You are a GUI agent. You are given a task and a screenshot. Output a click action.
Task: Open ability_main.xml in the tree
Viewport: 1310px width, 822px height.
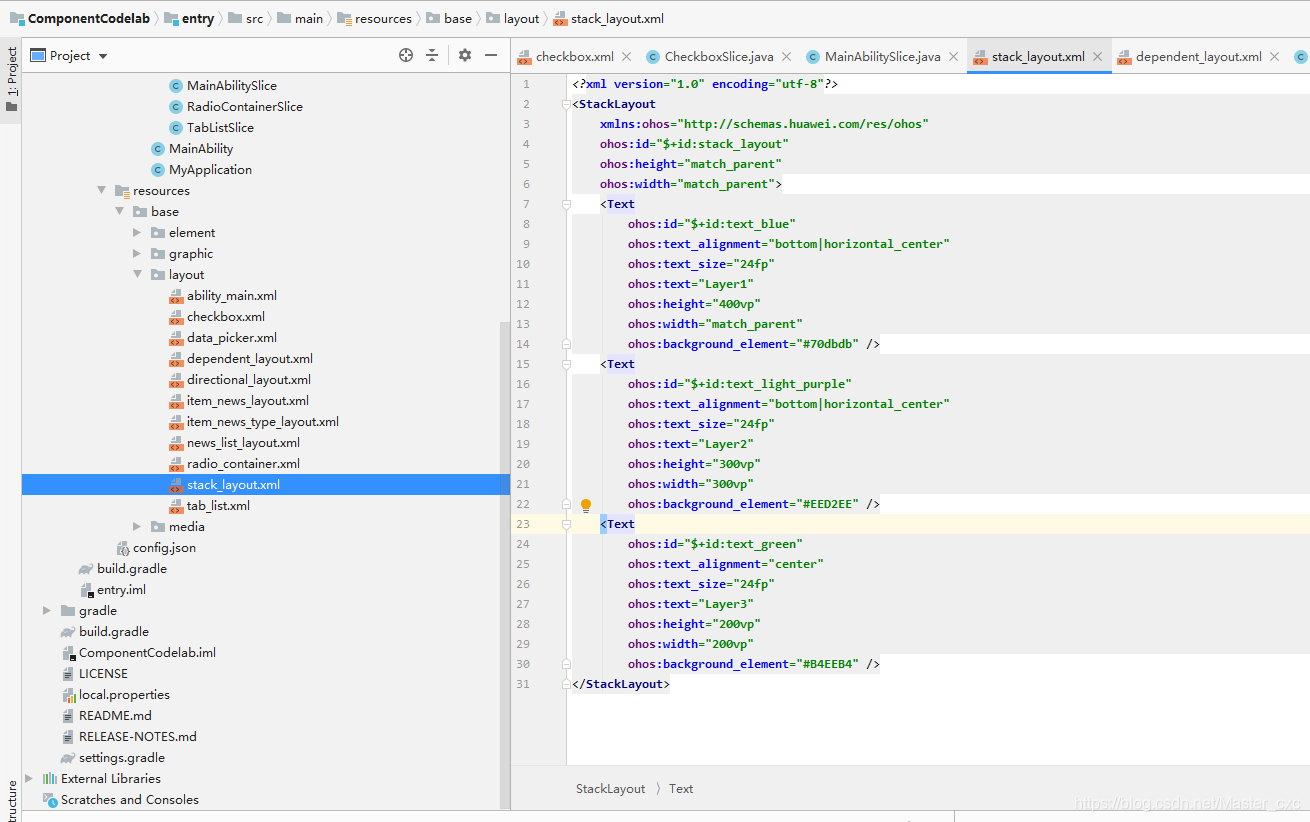tap(232, 296)
